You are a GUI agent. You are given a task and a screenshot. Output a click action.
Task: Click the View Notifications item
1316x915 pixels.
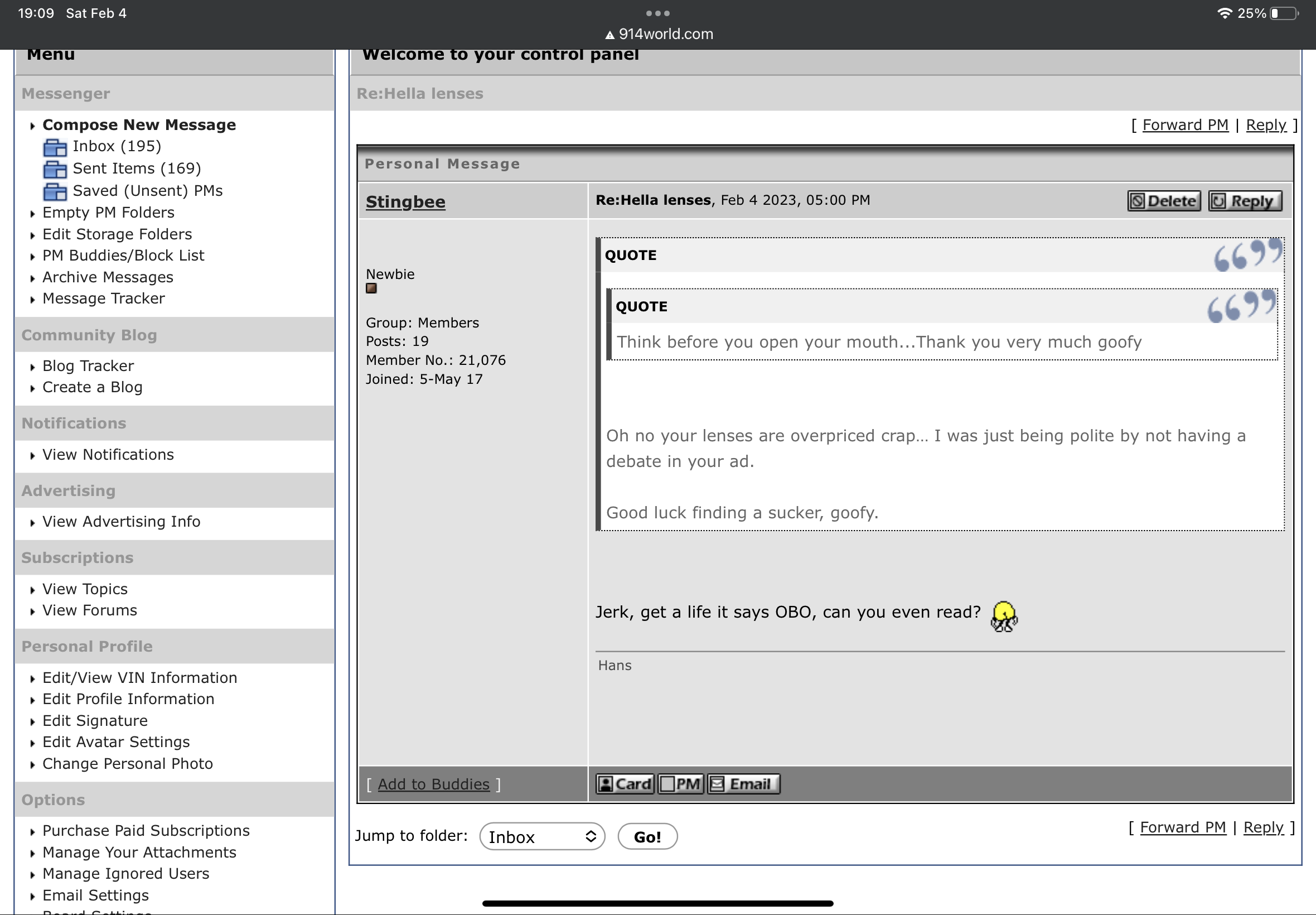coord(108,455)
